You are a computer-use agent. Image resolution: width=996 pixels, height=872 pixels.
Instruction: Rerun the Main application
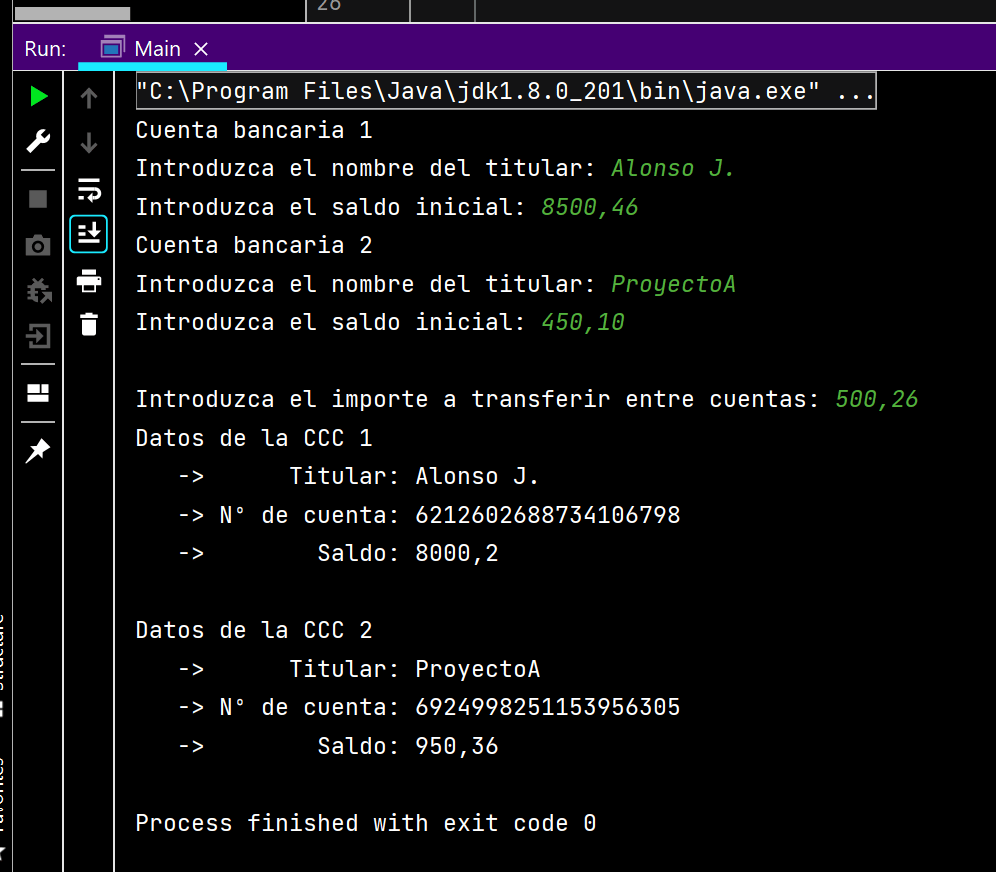38,96
